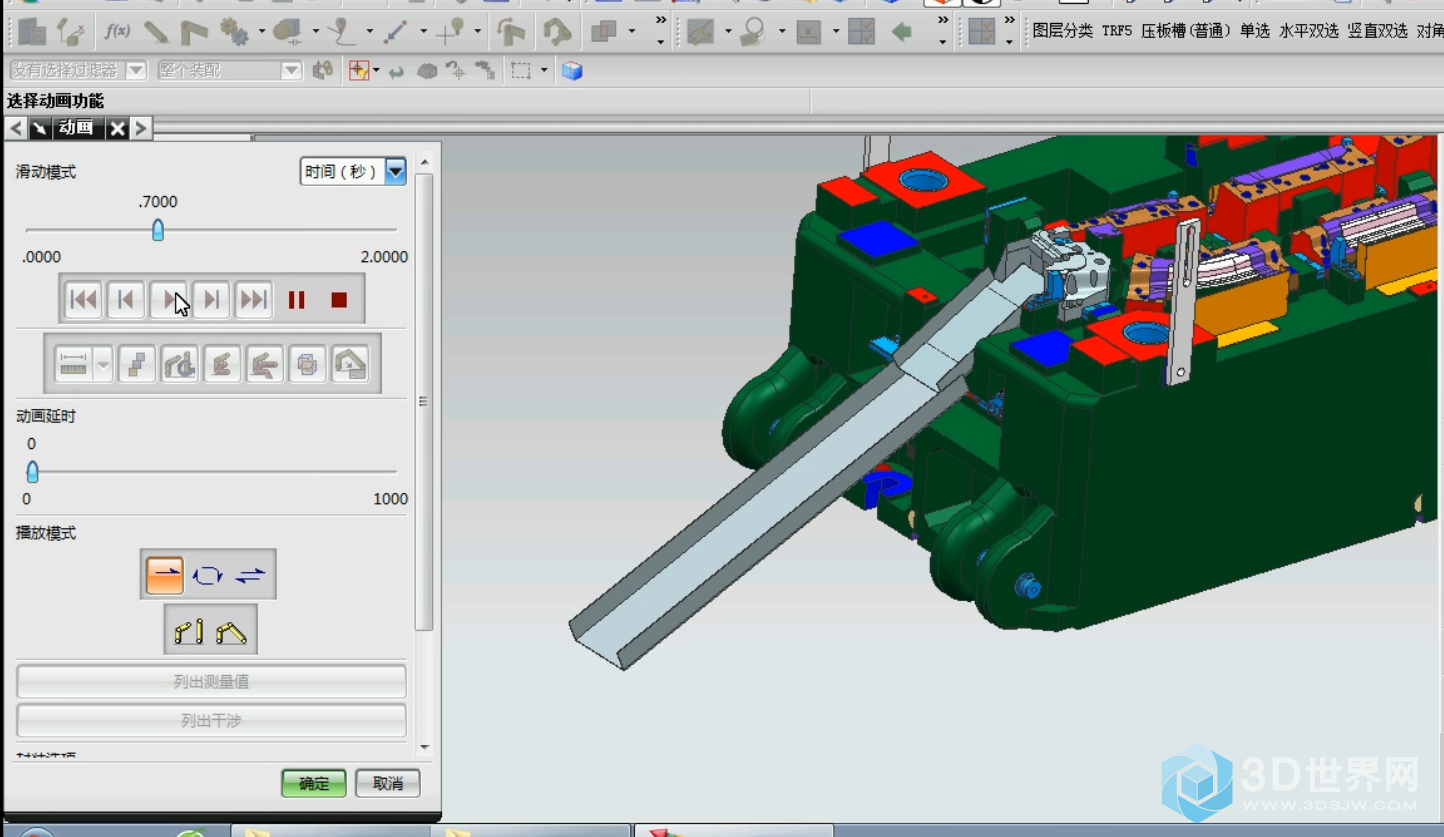Click the four-pane layout grid icon
Viewport: 1444px width, 837px height.
pos(861,32)
